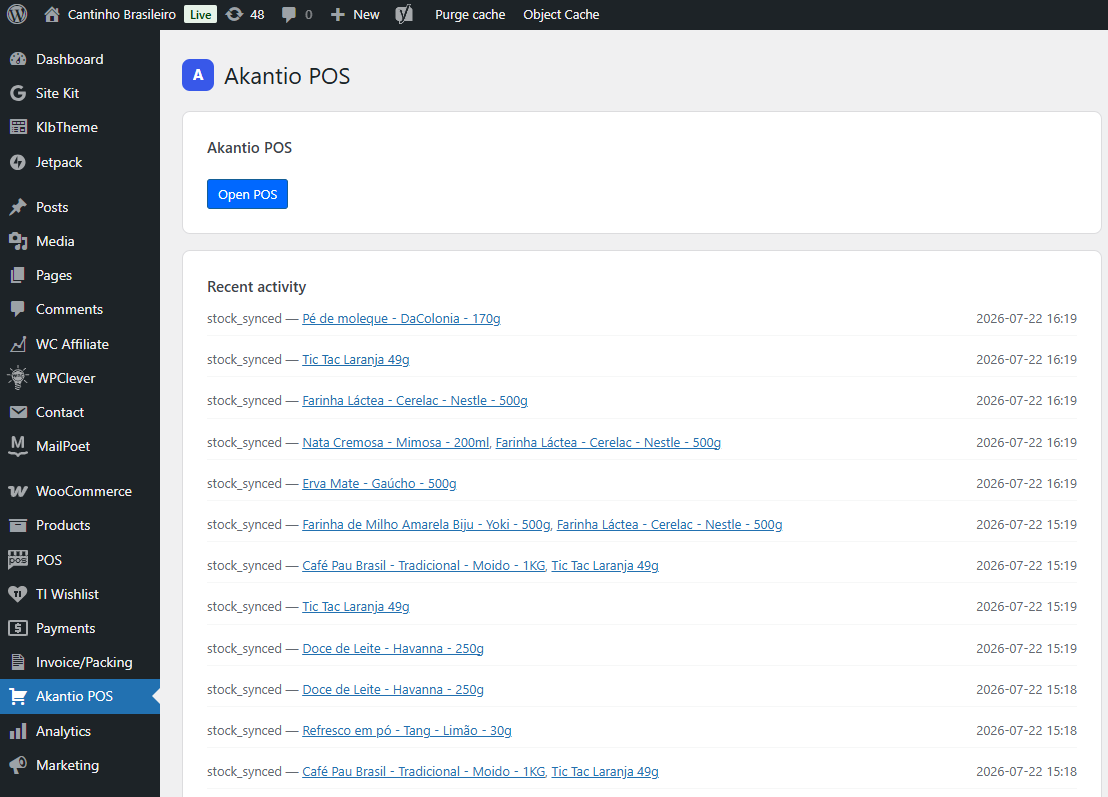Open the MailPoet sidebar icon
1108x797 pixels.
(x=18, y=446)
